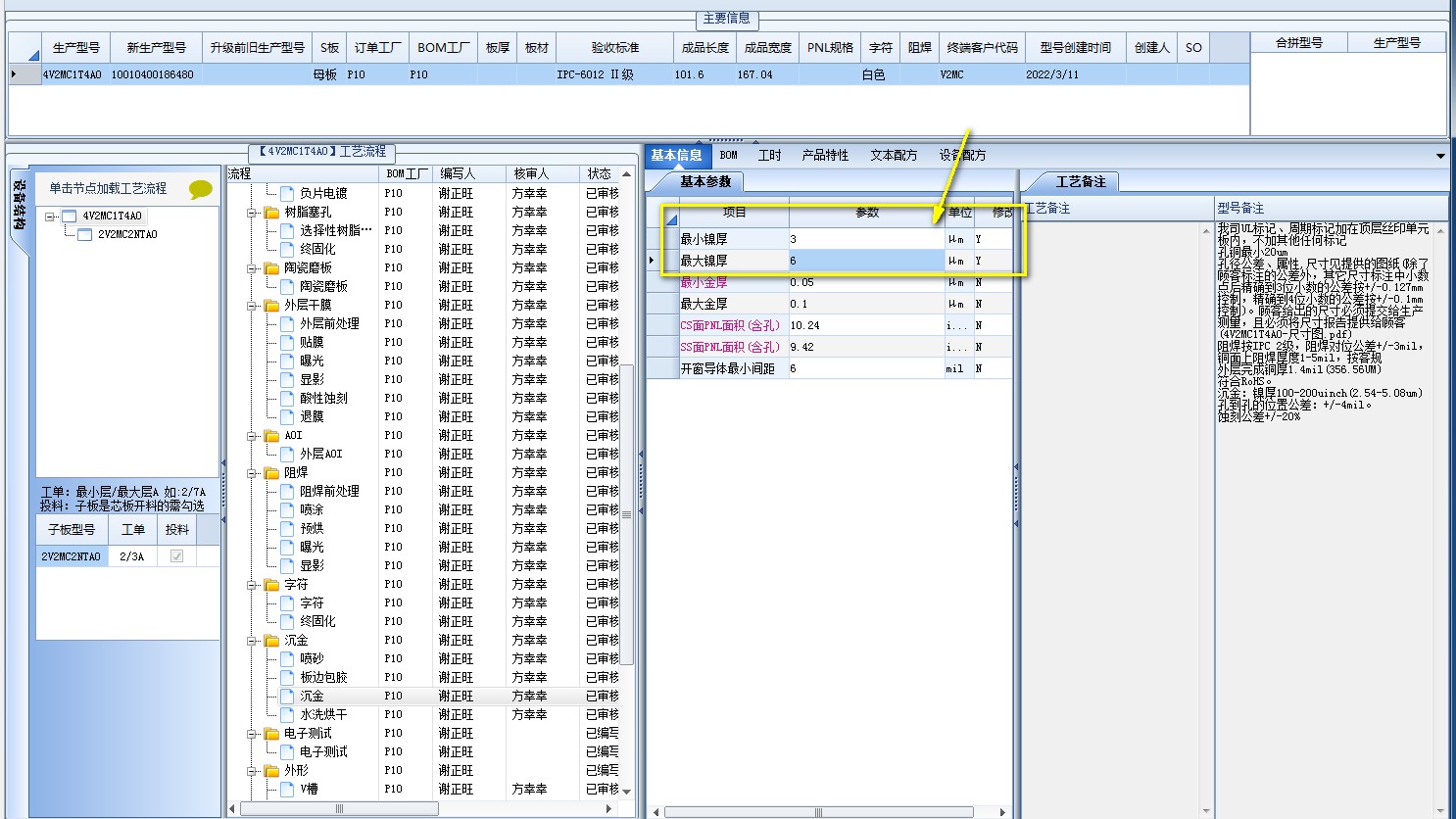The height and width of the screenshot is (819, 1456).
Task: Collapse the 树脂塞孔 process group
Action: 253,212
